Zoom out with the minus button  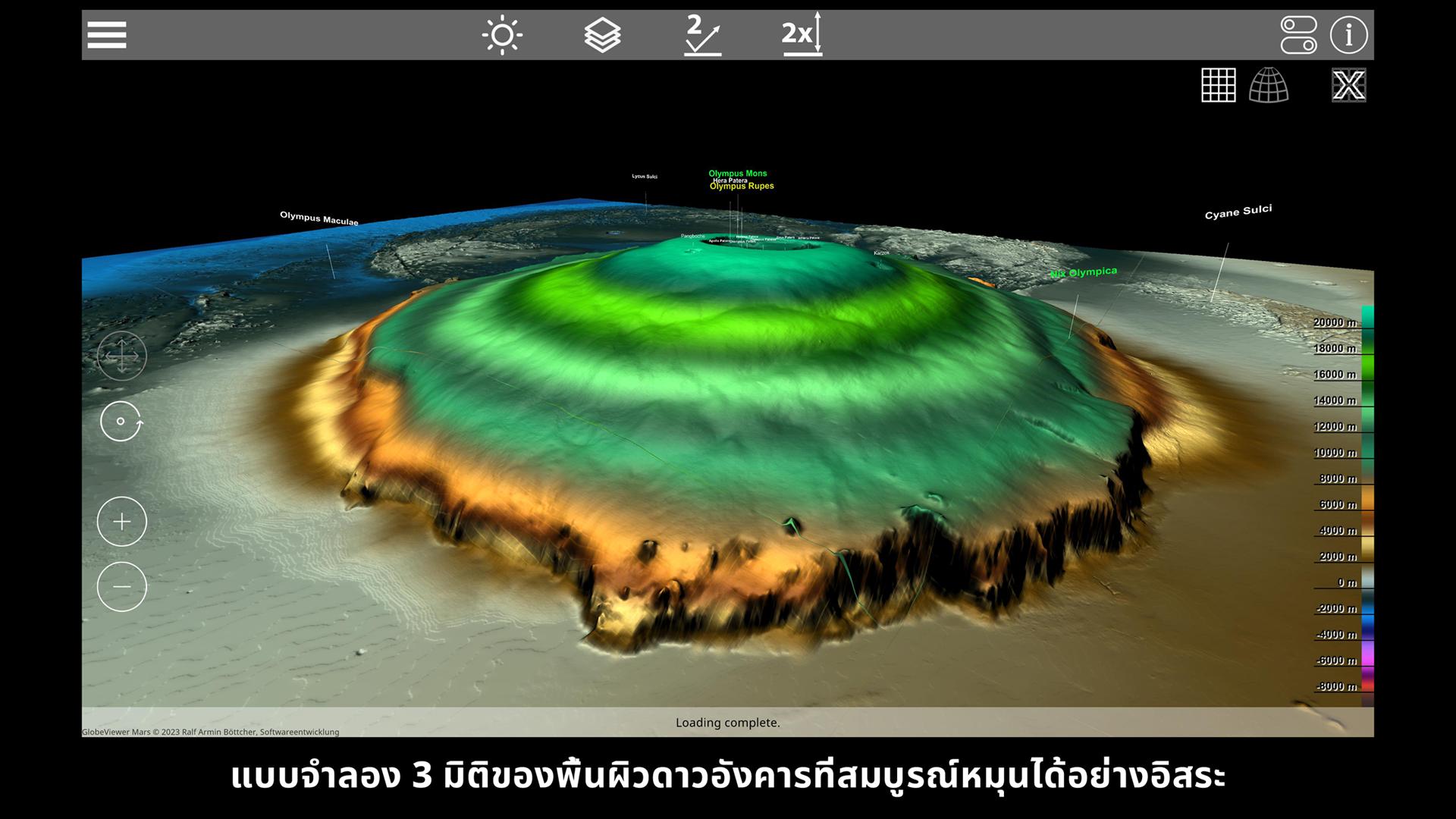pos(121,587)
